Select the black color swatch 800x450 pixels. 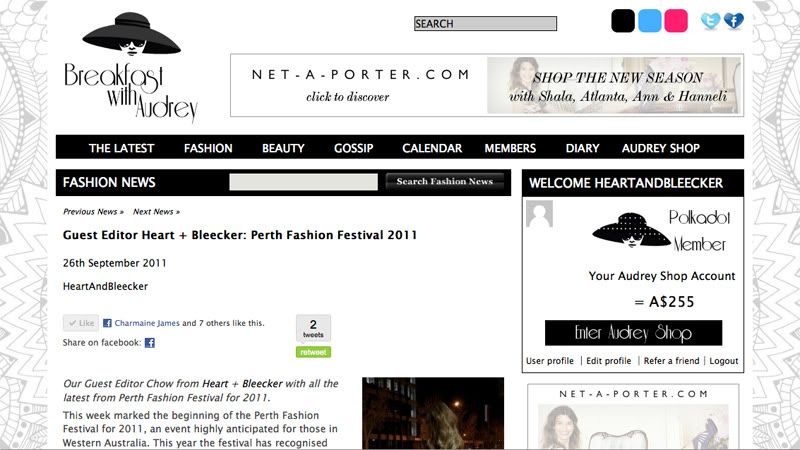coord(623,21)
